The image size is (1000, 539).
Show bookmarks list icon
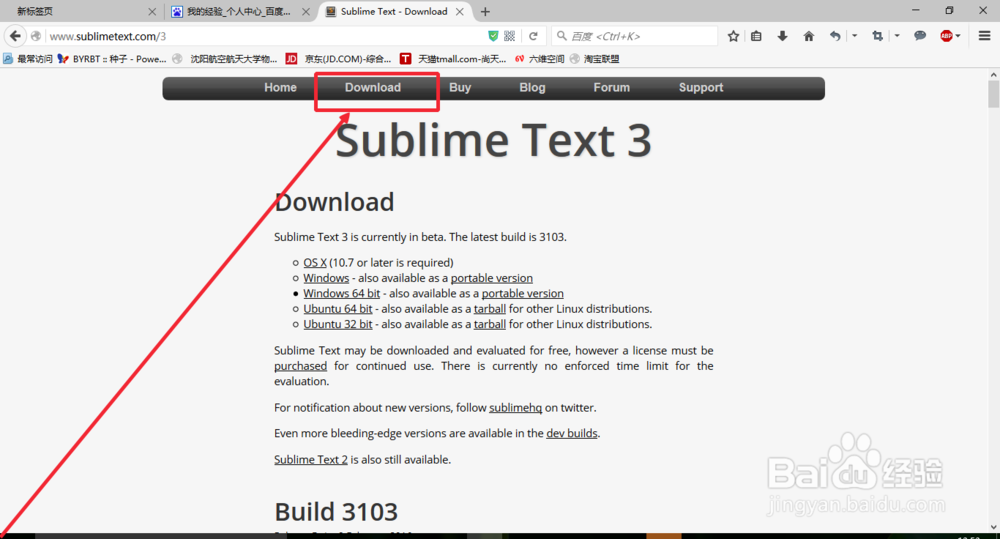[756, 36]
